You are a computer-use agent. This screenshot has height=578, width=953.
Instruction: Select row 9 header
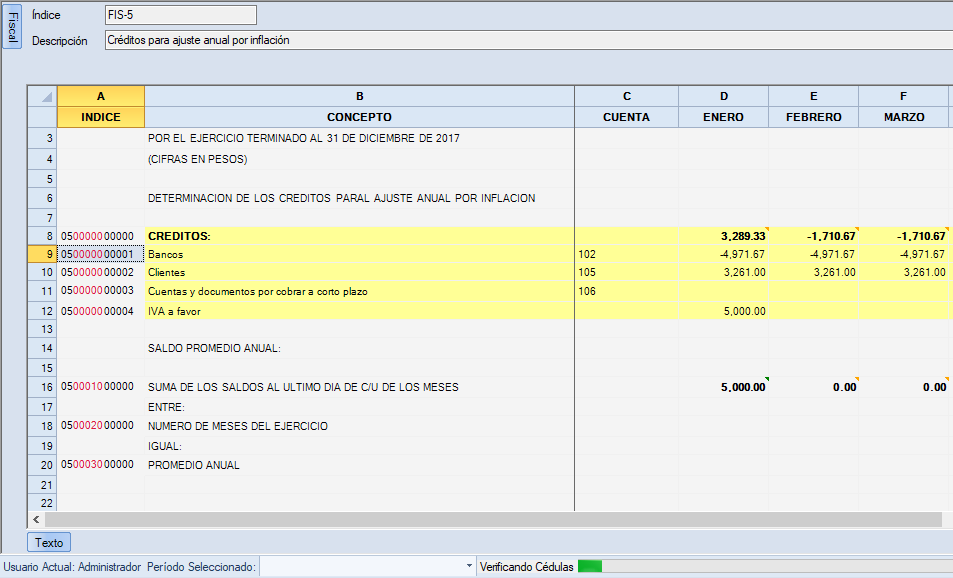click(x=42, y=255)
